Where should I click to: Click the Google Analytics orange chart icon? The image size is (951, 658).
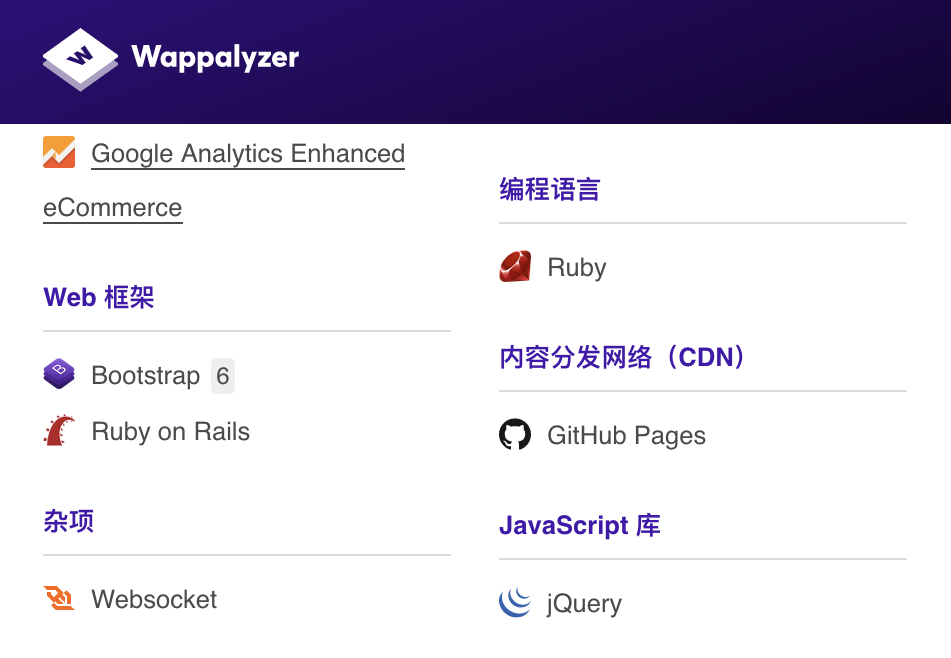[x=59, y=152]
